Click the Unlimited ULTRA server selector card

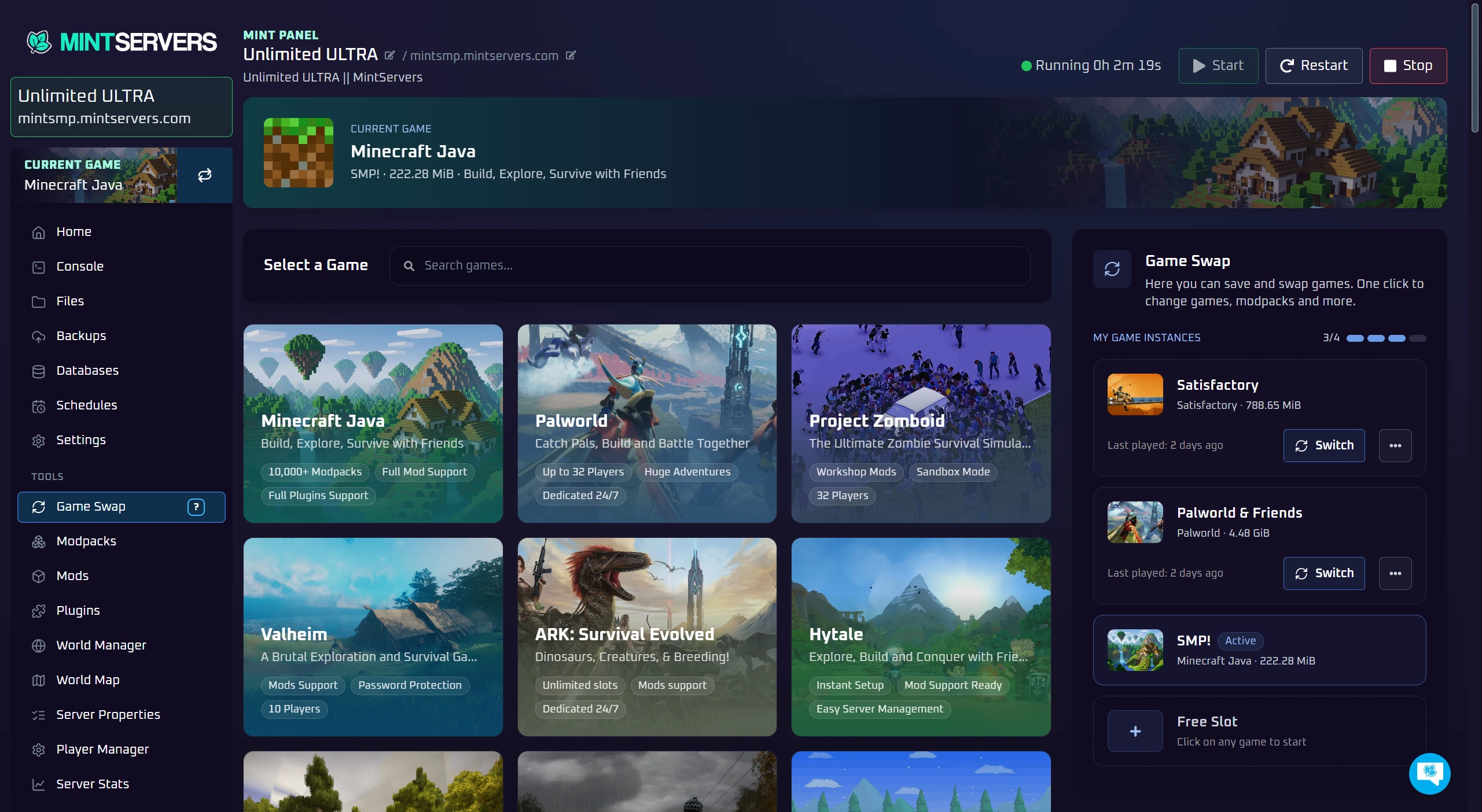coord(122,107)
